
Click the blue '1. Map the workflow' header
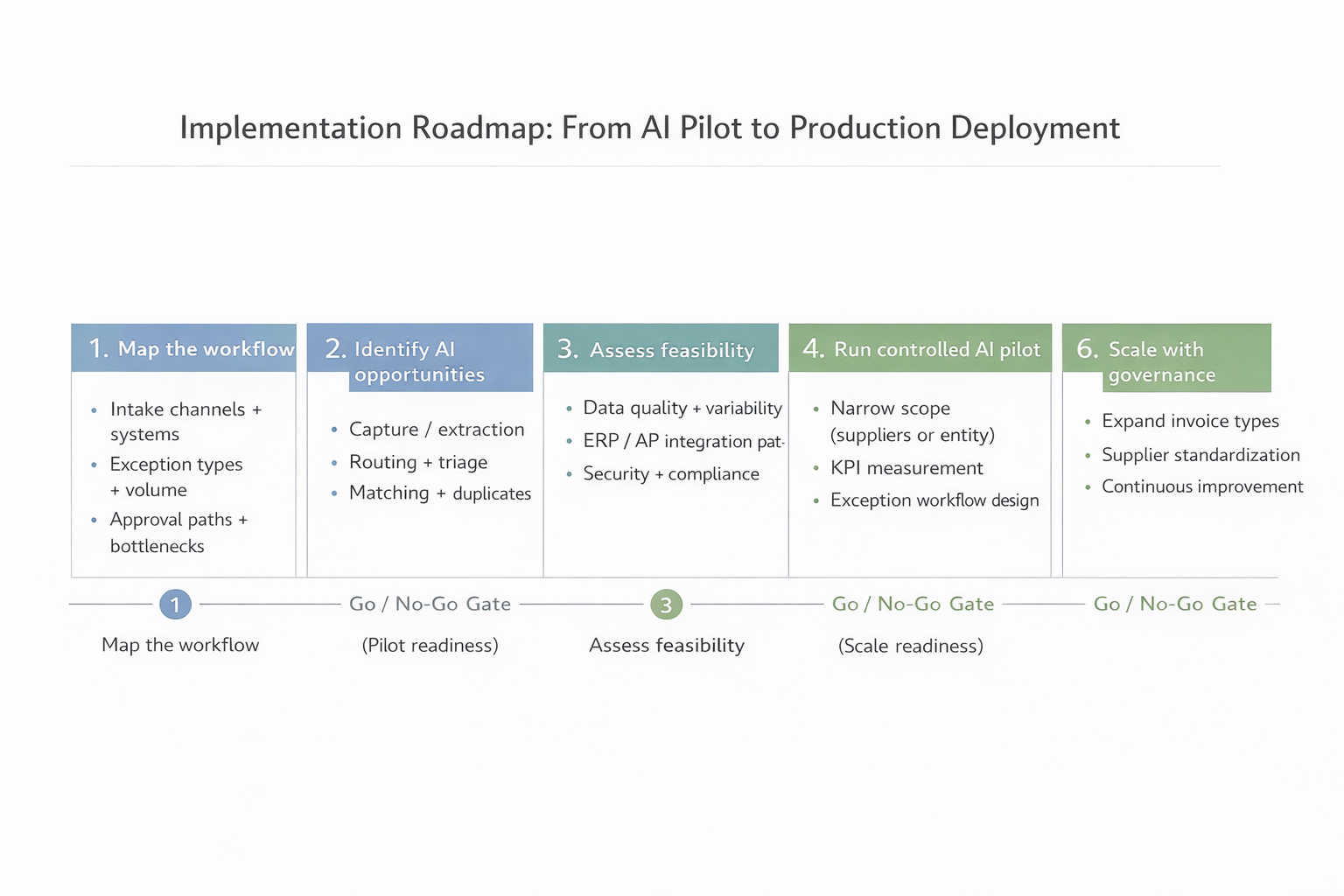[183, 348]
